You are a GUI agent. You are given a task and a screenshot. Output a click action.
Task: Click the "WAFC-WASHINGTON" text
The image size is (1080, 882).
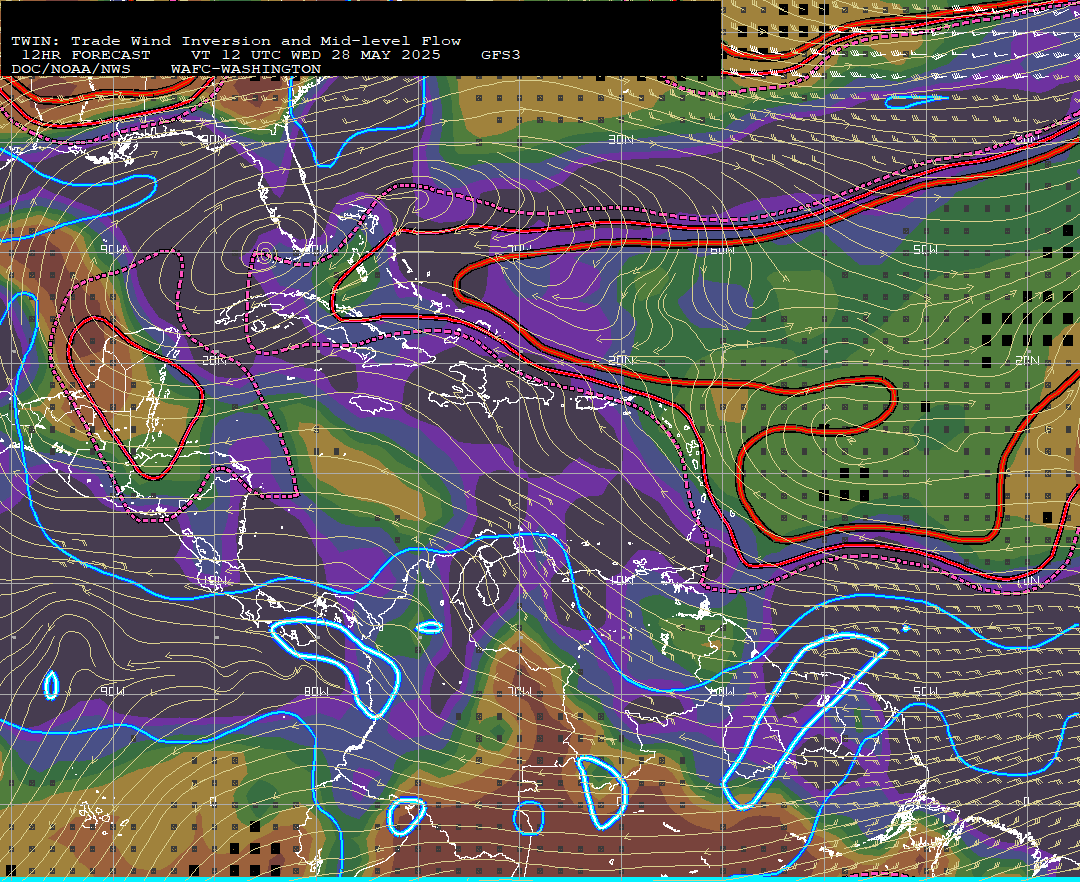point(246,69)
